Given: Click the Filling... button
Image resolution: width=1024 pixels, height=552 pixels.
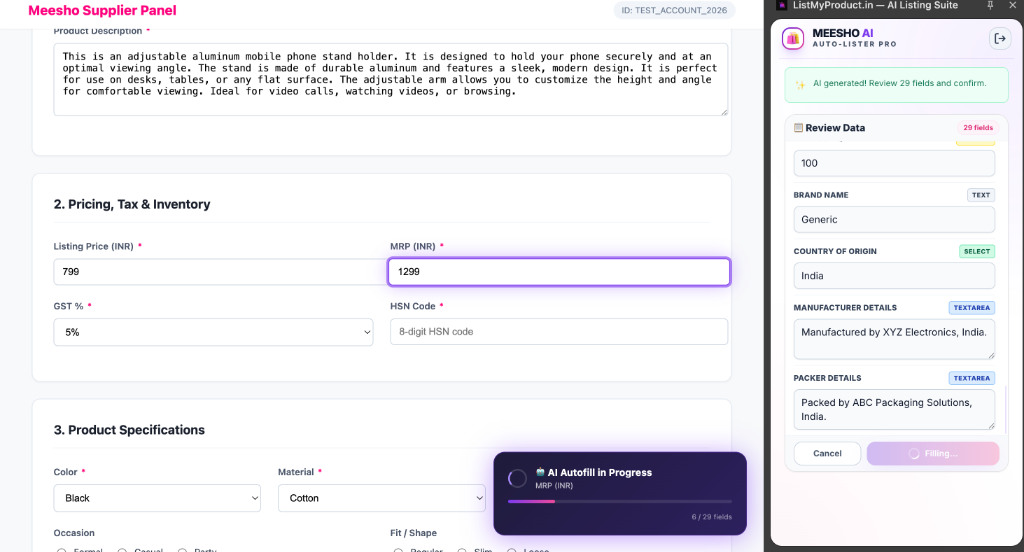Looking at the screenshot, I should 933,453.
